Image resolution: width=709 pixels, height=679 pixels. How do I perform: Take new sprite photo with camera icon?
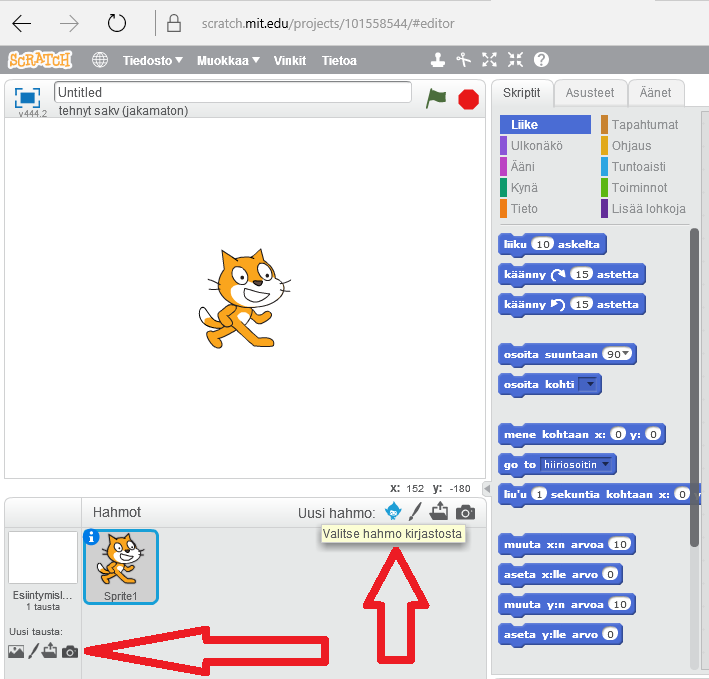click(x=465, y=512)
